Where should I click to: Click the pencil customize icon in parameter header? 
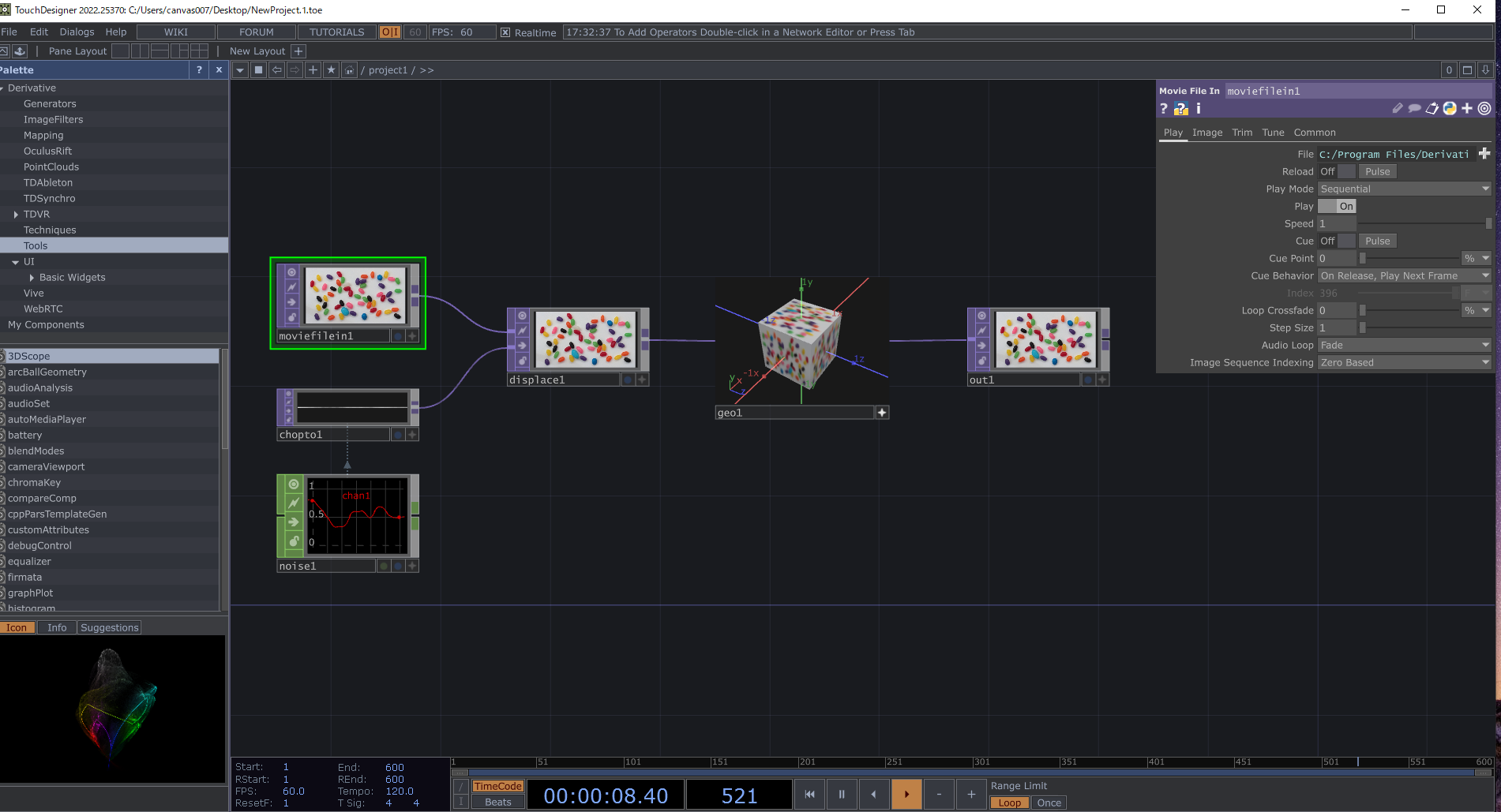1398,109
